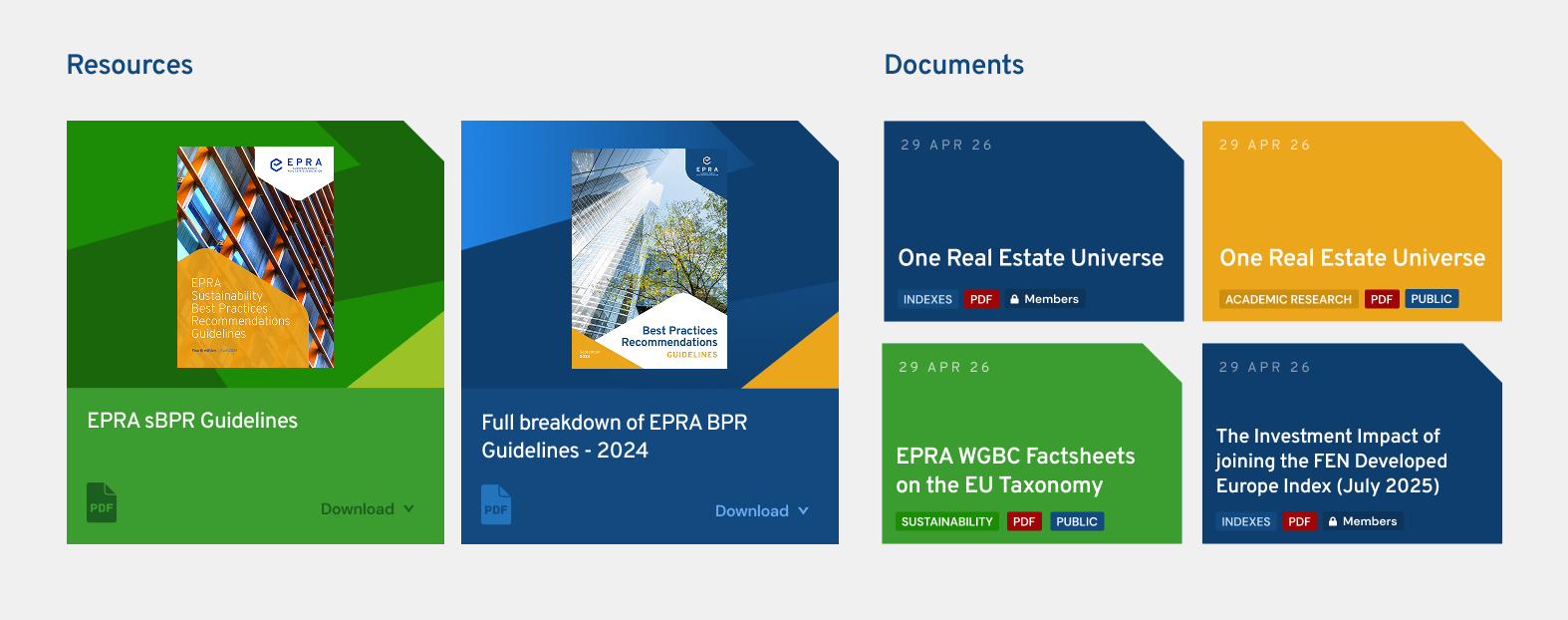Select PDF tag on the orange One Real Estate Universe card
Viewport: 1568px width, 620px height.
1382,299
